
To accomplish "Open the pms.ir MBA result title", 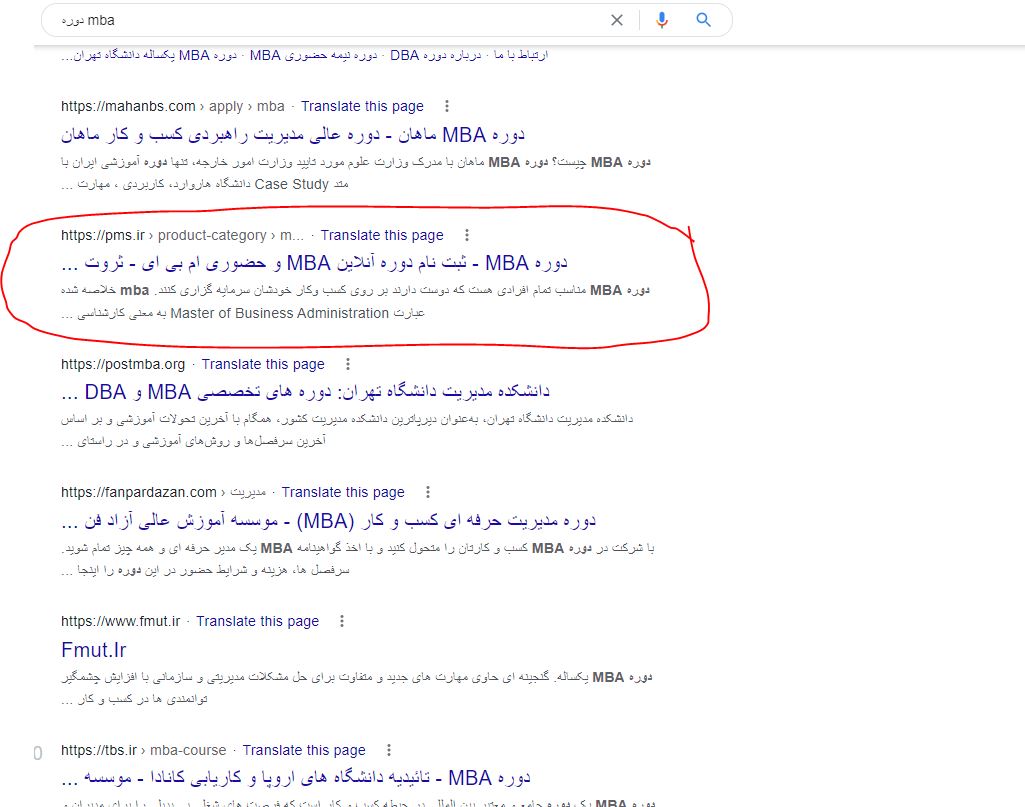I will (314, 263).
